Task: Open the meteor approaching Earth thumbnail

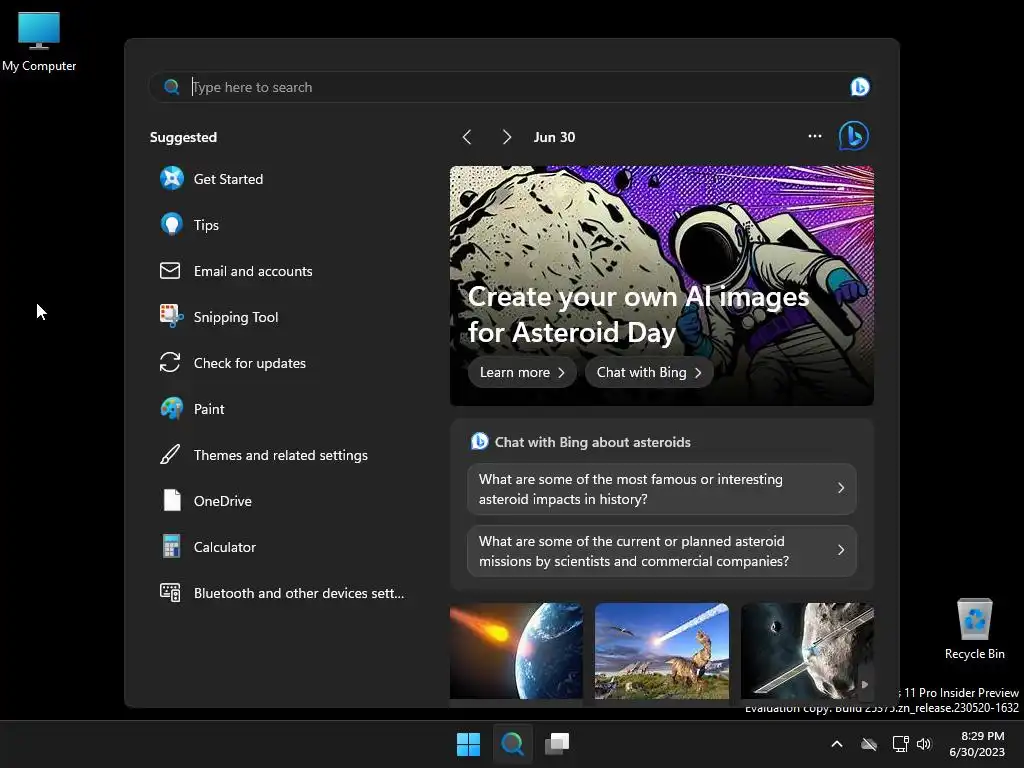Action: coord(516,650)
